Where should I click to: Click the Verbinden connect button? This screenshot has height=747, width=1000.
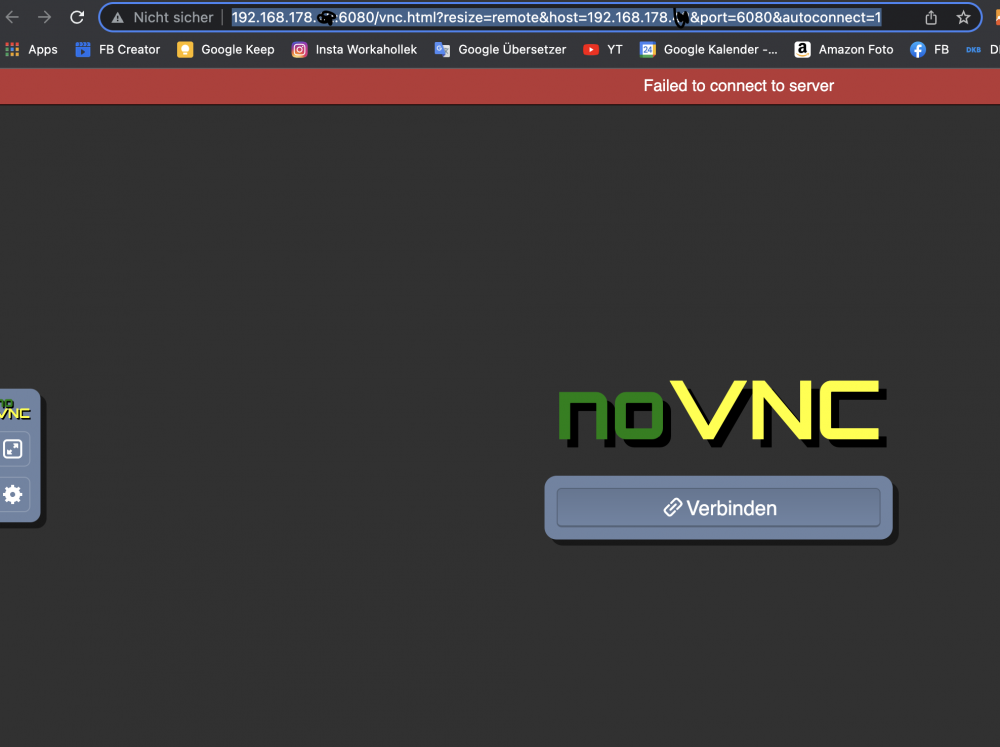point(719,508)
